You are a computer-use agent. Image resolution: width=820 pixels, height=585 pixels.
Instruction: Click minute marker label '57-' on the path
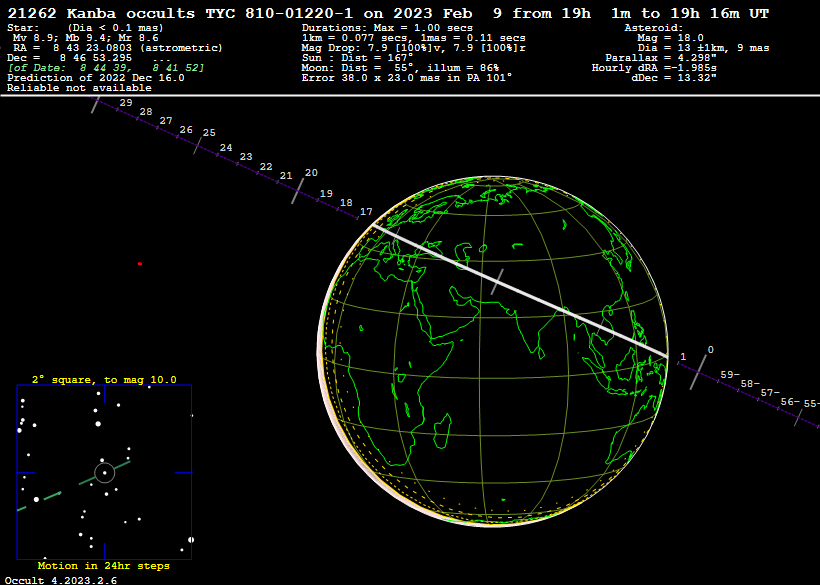point(770,392)
